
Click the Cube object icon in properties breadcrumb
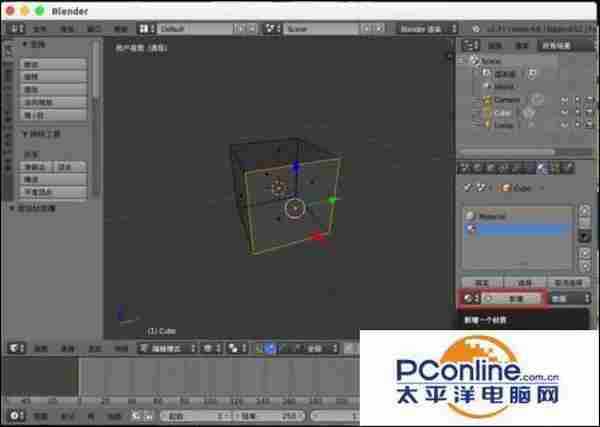pos(505,188)
